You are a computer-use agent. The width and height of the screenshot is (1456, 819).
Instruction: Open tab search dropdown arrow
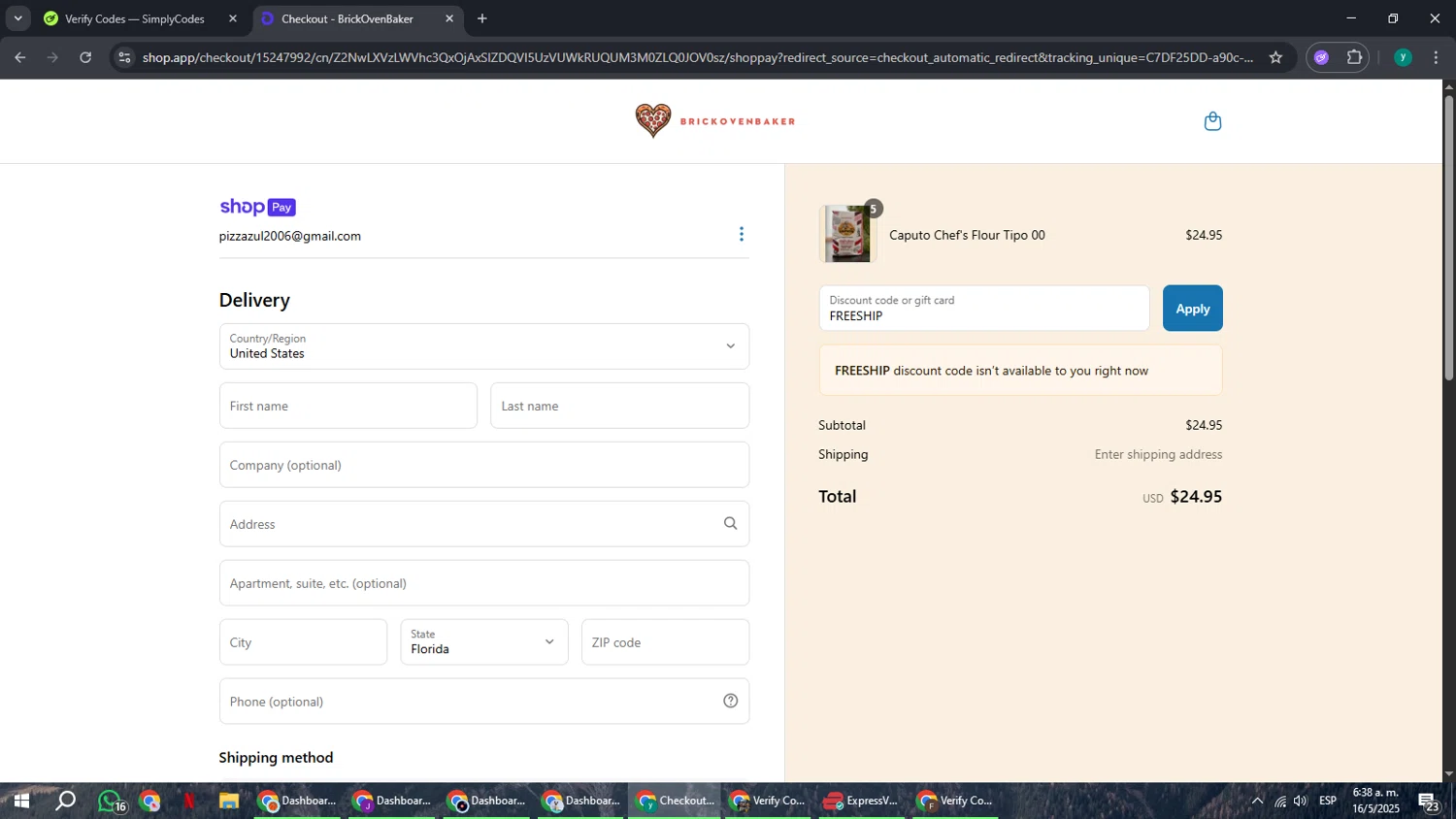[x=17, y=18]
